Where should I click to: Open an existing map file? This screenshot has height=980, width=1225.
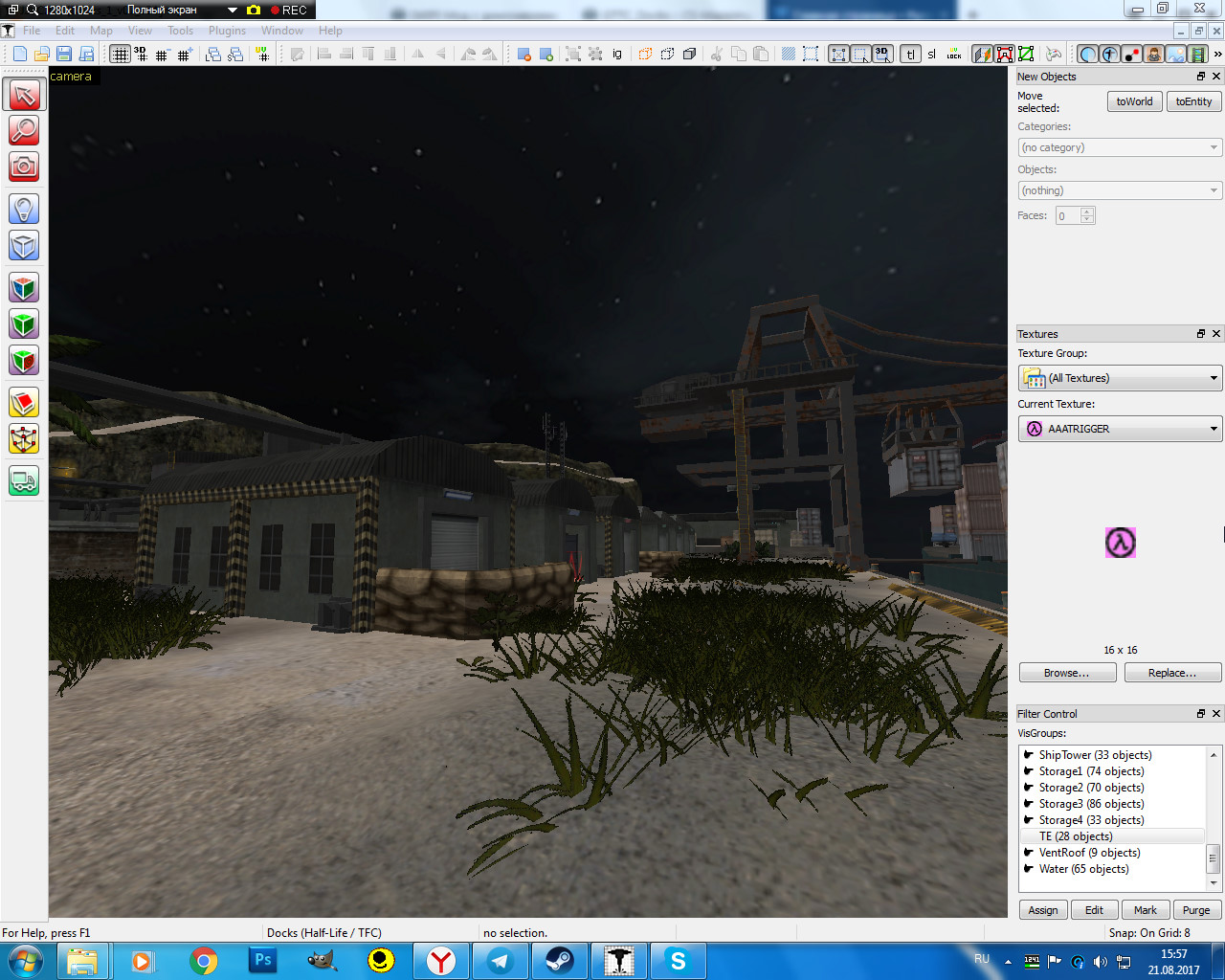click(x=41, y=55)
